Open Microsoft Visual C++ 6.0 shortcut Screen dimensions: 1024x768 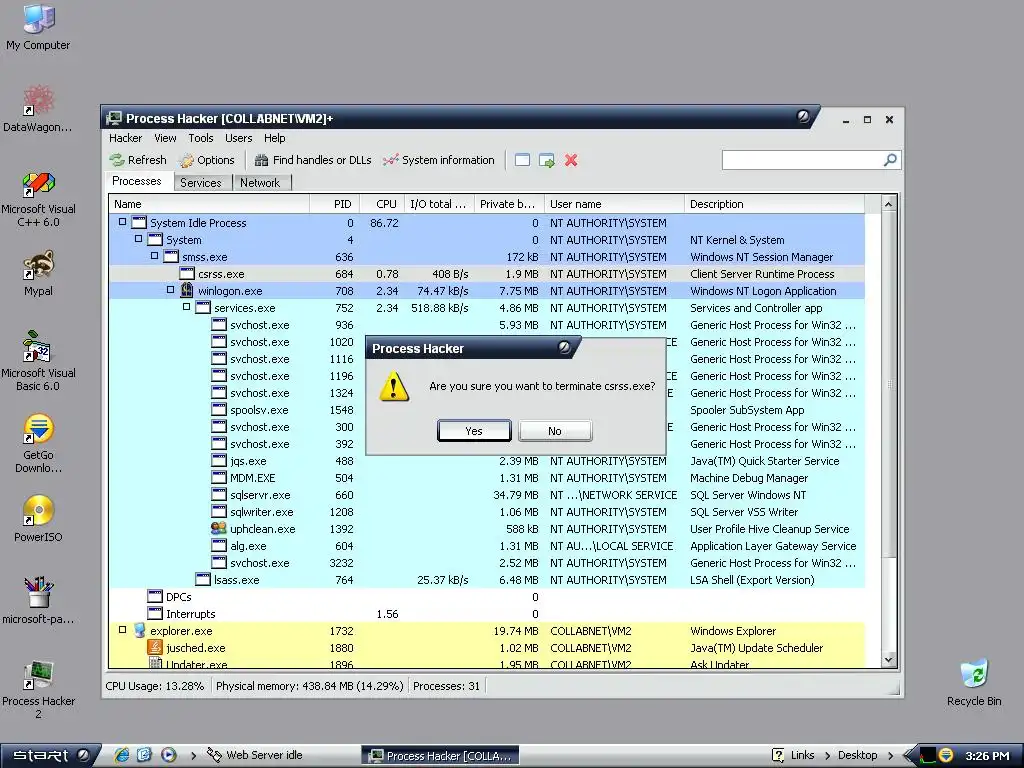coord(38,199)
